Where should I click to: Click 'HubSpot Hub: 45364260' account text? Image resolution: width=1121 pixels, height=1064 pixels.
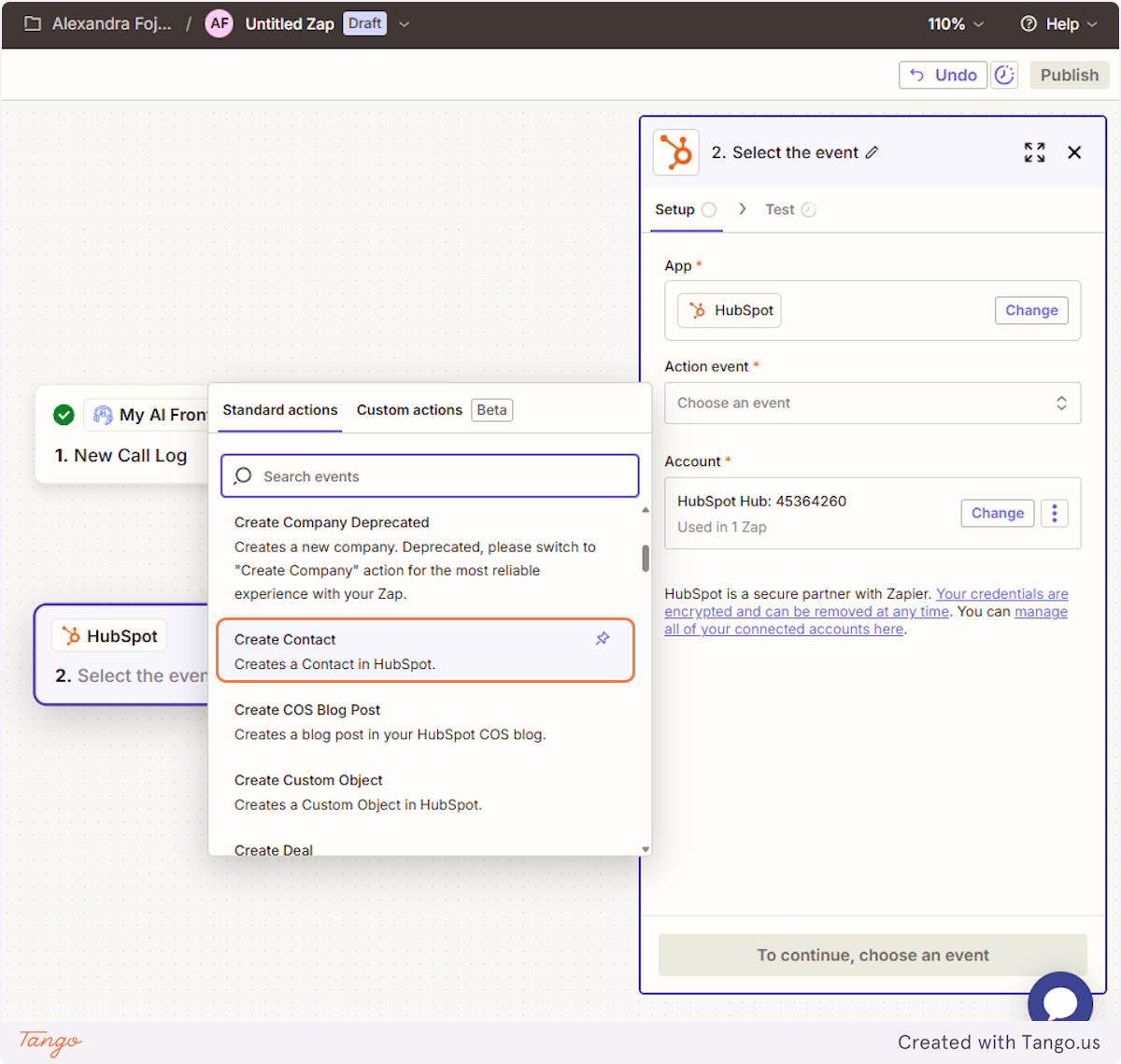click(762, 502)
